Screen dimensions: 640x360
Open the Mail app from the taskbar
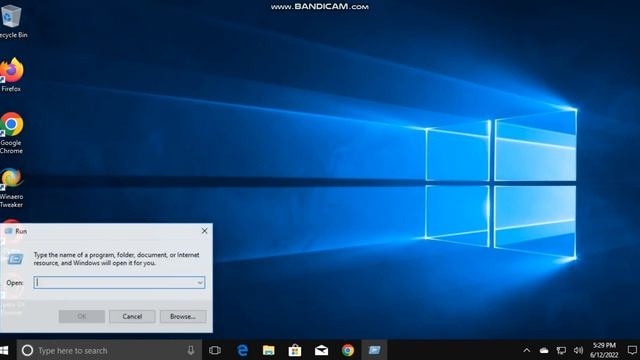coord(321,350)
